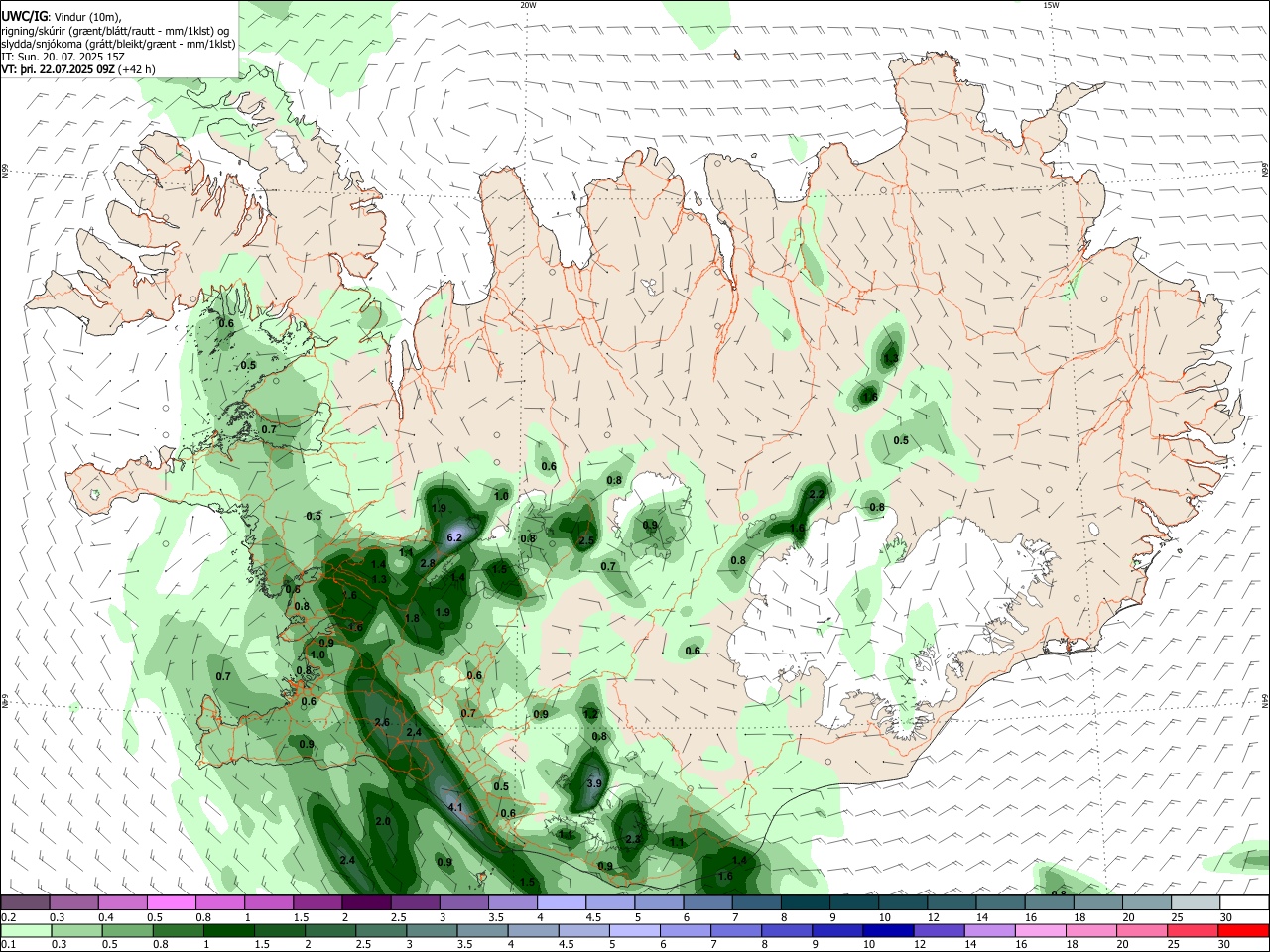Click the 2.0 precipitation value on the map

(384, 822)
